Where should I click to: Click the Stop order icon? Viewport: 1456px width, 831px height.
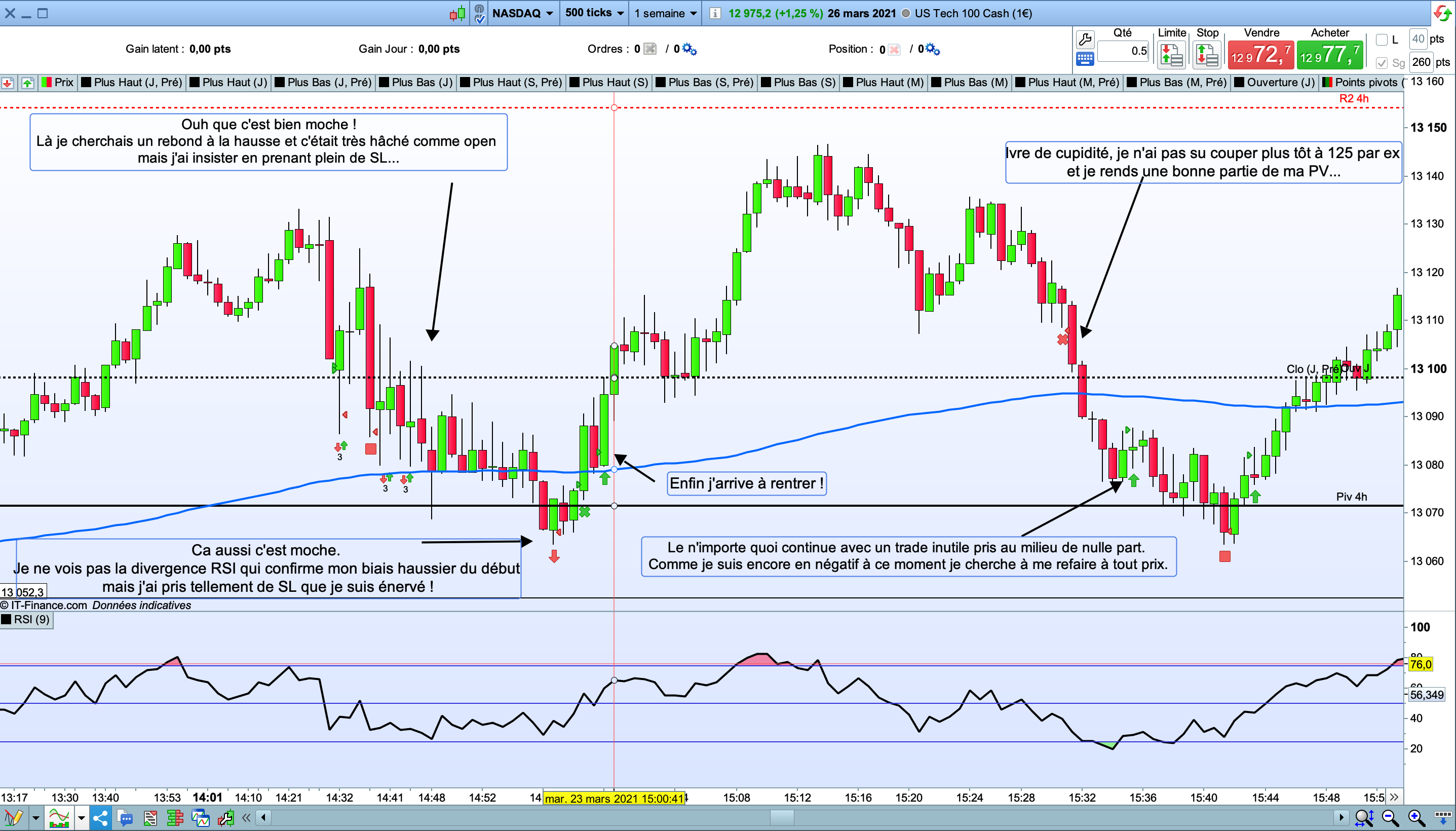point(1207,55)
